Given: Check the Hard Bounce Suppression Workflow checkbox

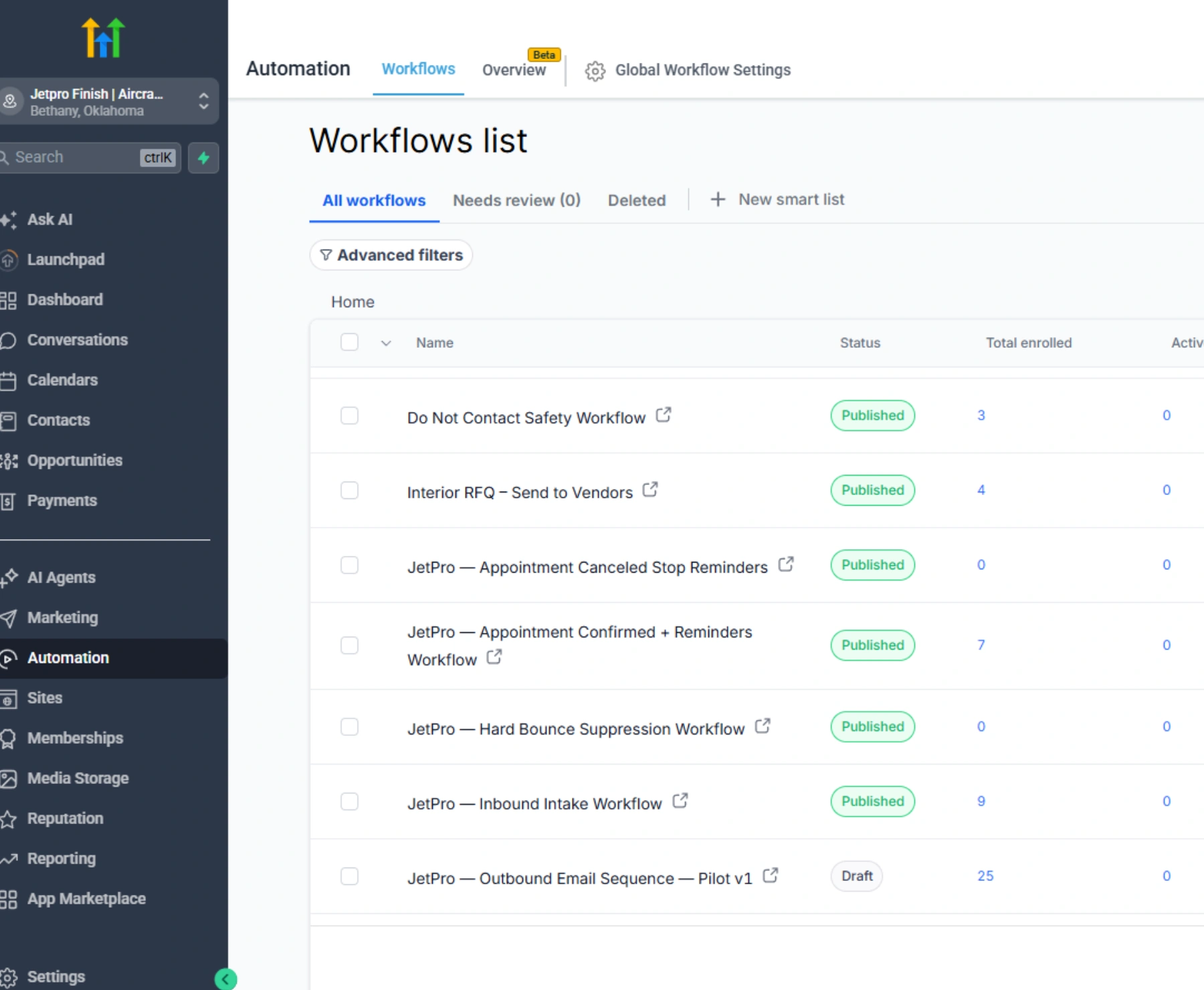Looking at the screenshot, I should point(349,726).
